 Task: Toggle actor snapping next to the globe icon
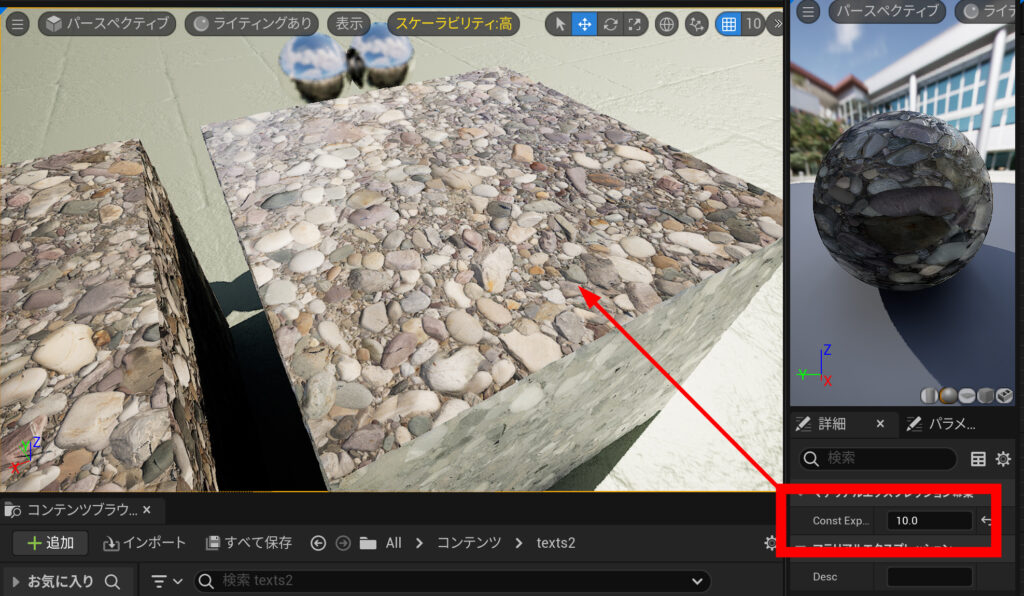click(697, 25)
